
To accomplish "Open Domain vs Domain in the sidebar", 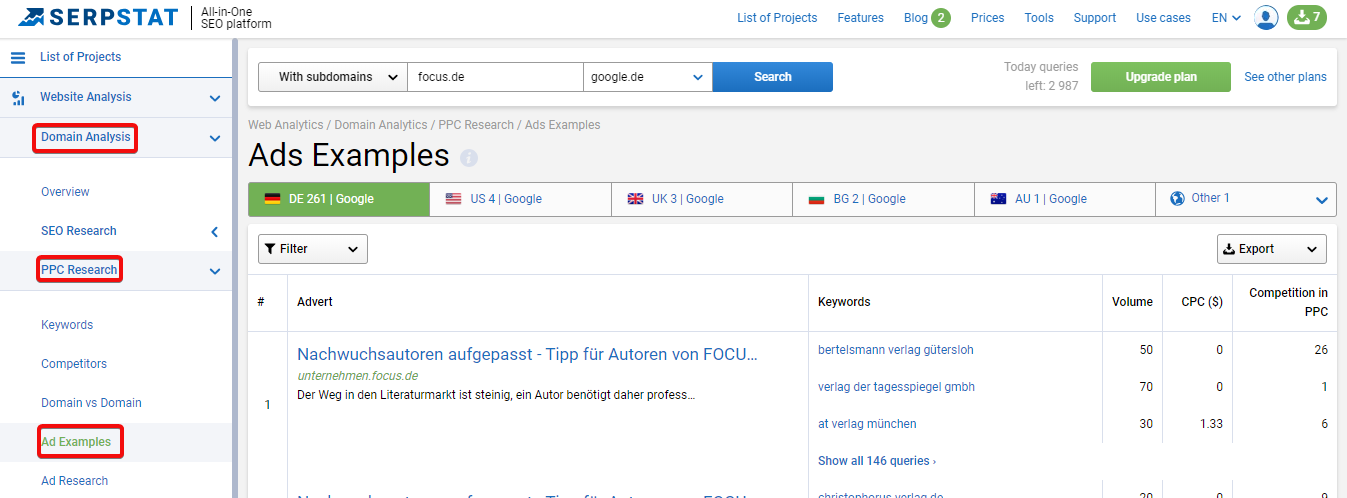I will point(91,403).
